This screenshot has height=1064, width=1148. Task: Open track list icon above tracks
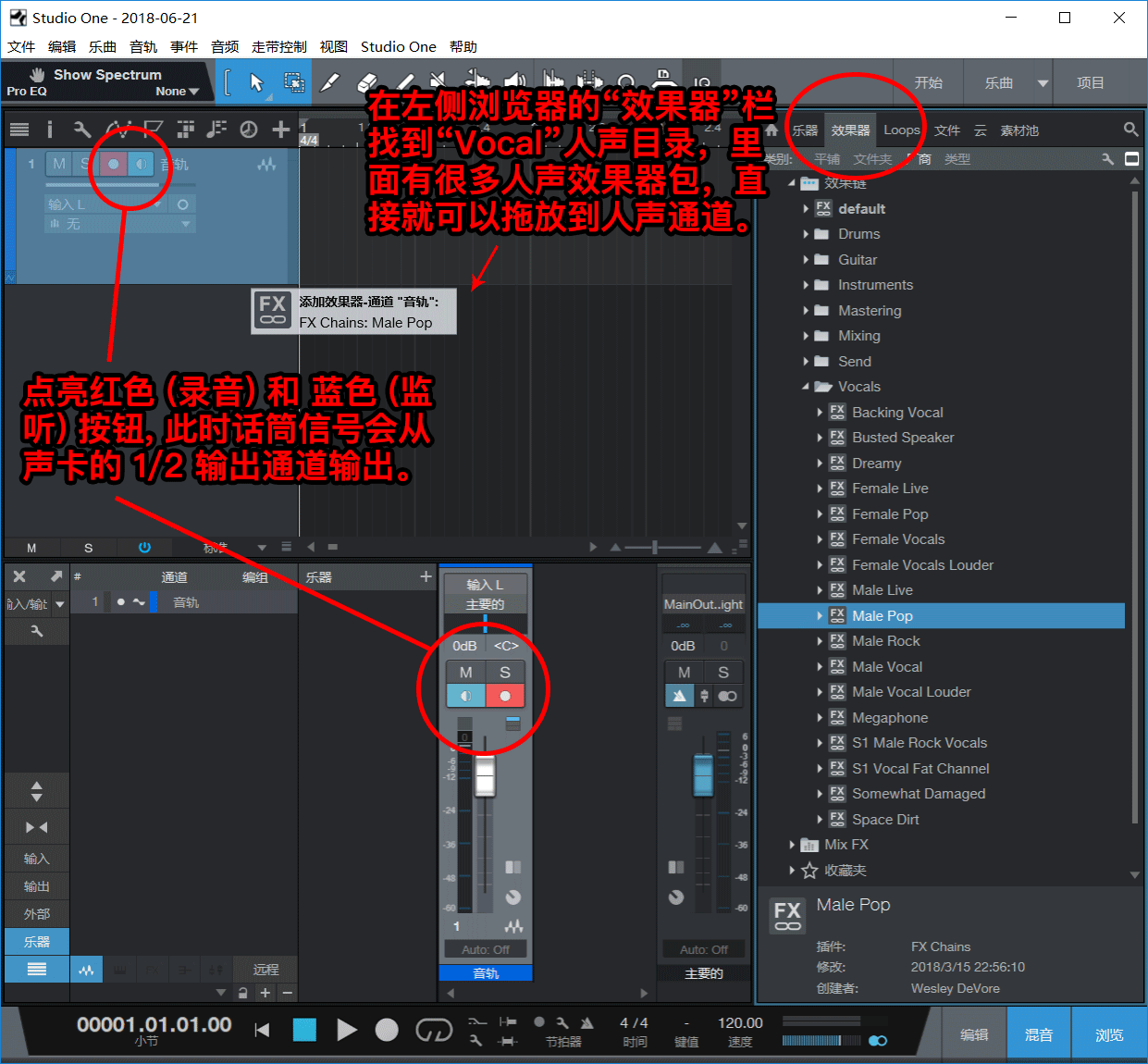19,130
